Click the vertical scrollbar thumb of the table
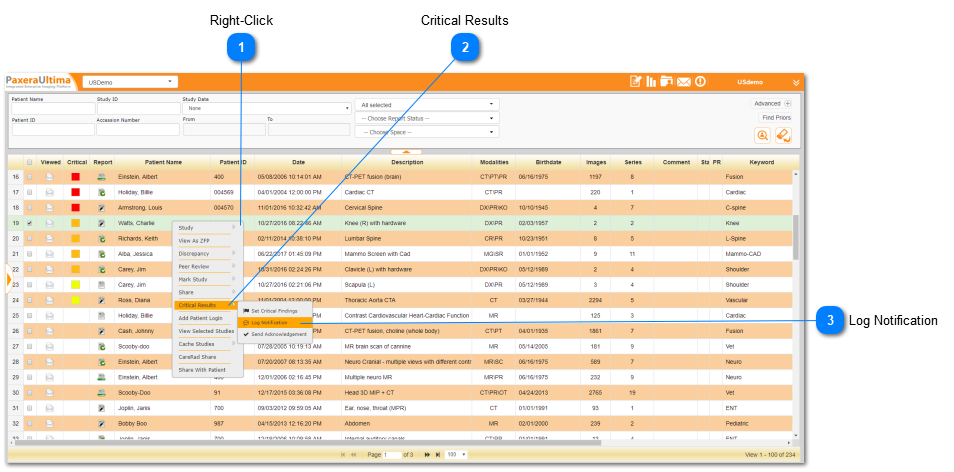The image size is (954, 472). [796, 237]
